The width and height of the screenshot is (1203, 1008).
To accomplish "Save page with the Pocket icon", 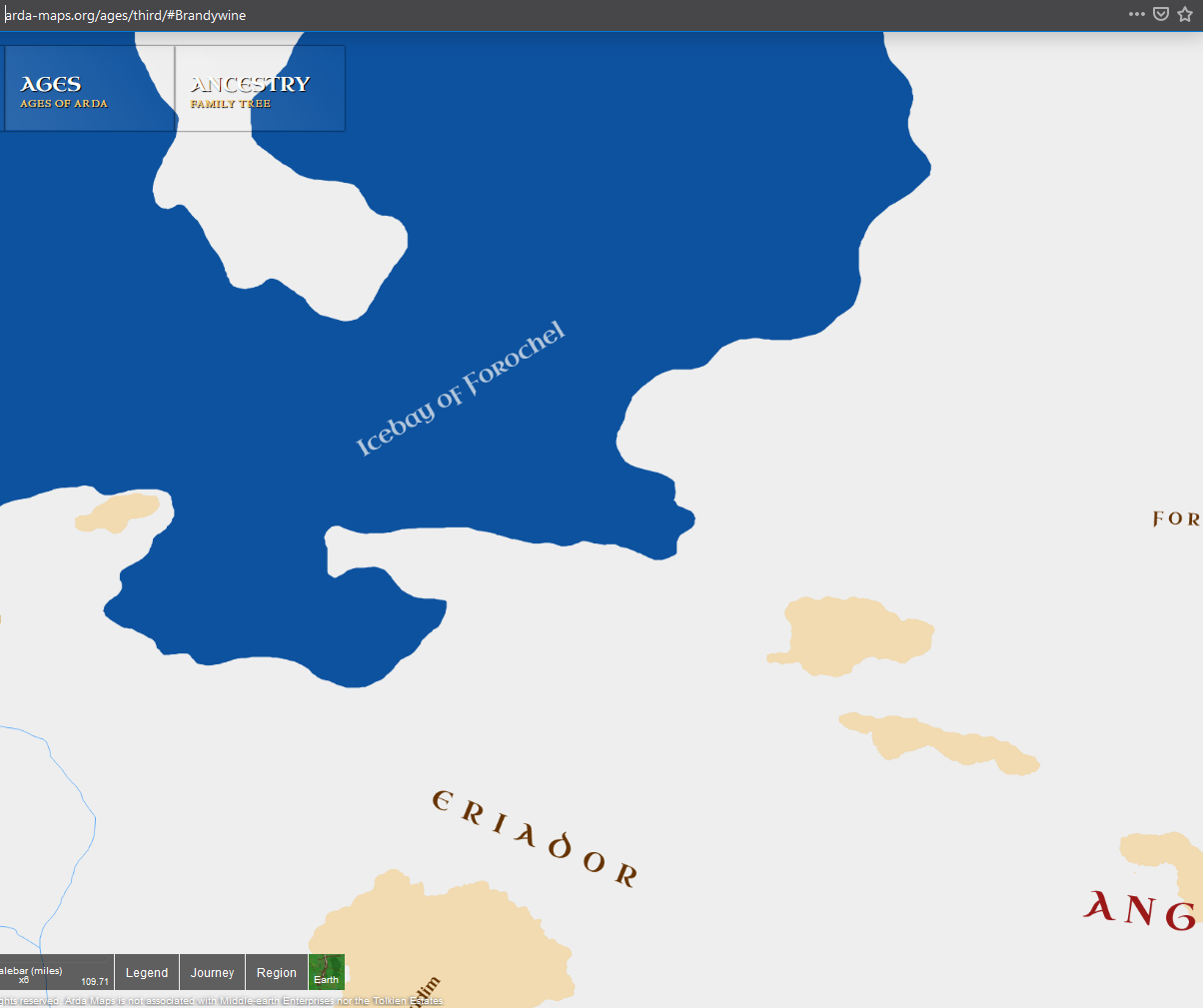I will [1161, 14].
